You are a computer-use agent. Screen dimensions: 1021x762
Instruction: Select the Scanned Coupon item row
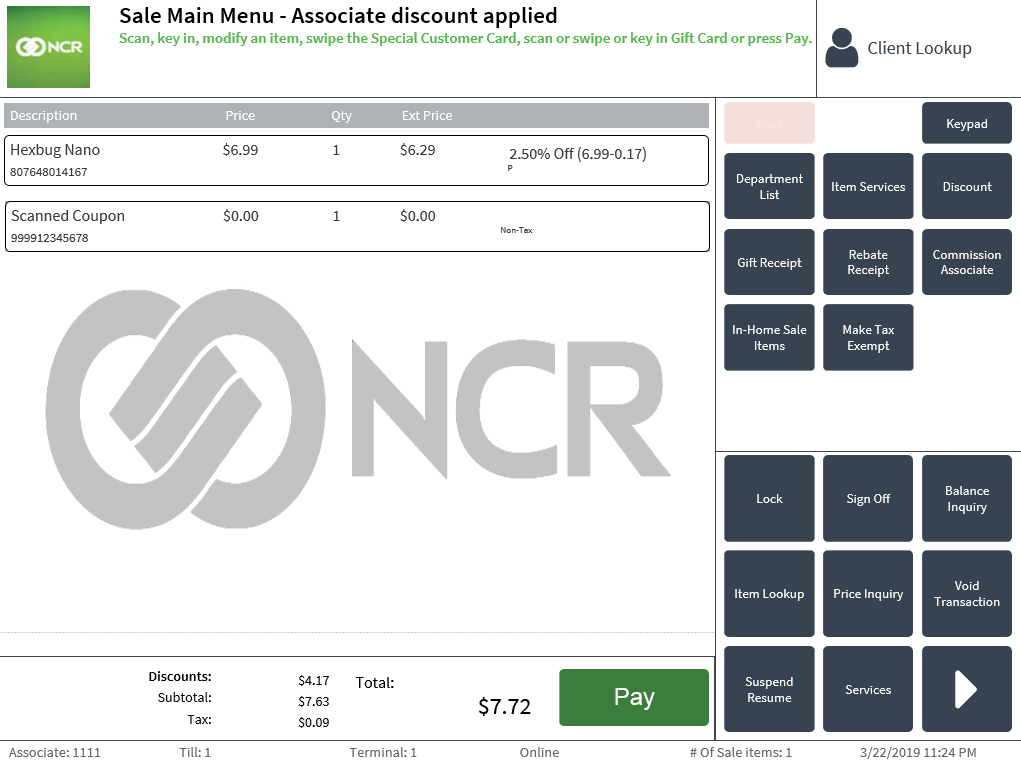coord(357,226)
